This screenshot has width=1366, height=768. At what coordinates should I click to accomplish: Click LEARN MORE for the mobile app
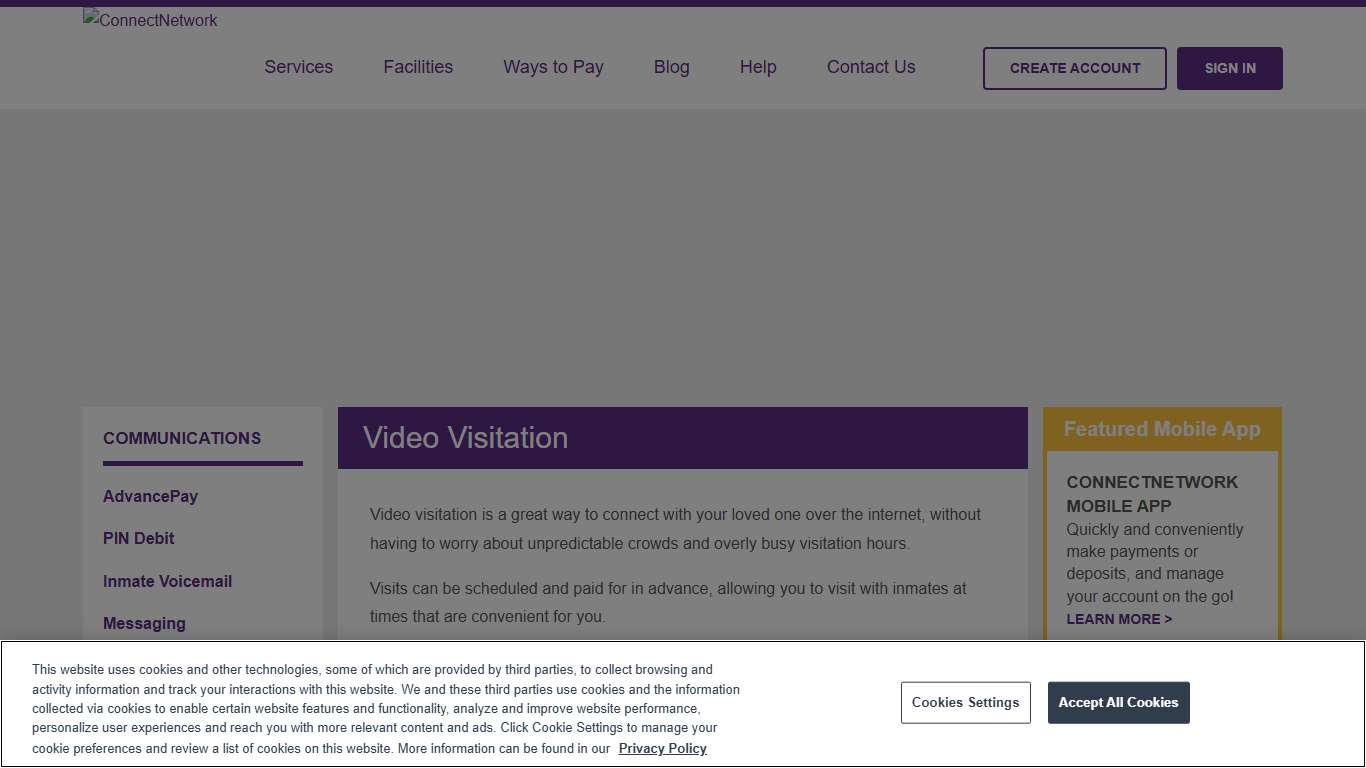point(1118,619)
